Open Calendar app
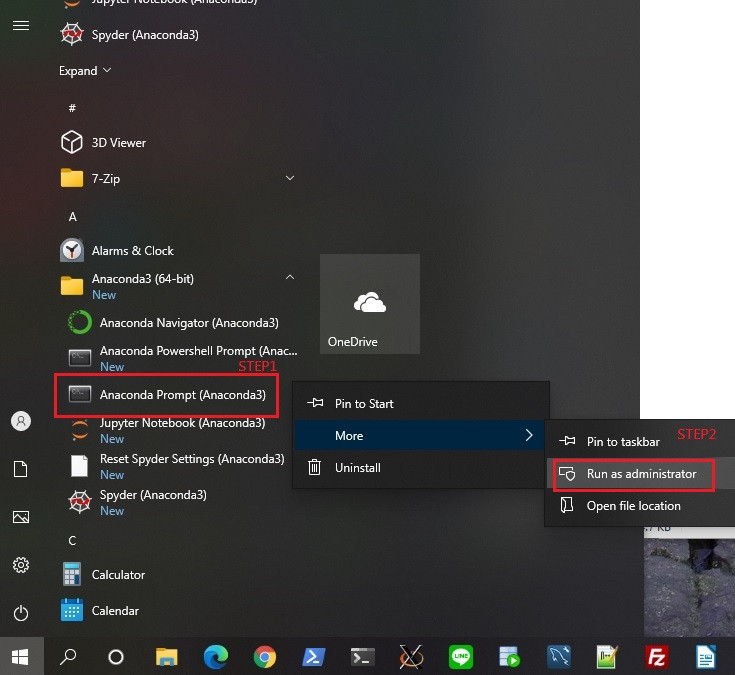The width and height of the screenshot is (735, 675). (x=100, y=610)
